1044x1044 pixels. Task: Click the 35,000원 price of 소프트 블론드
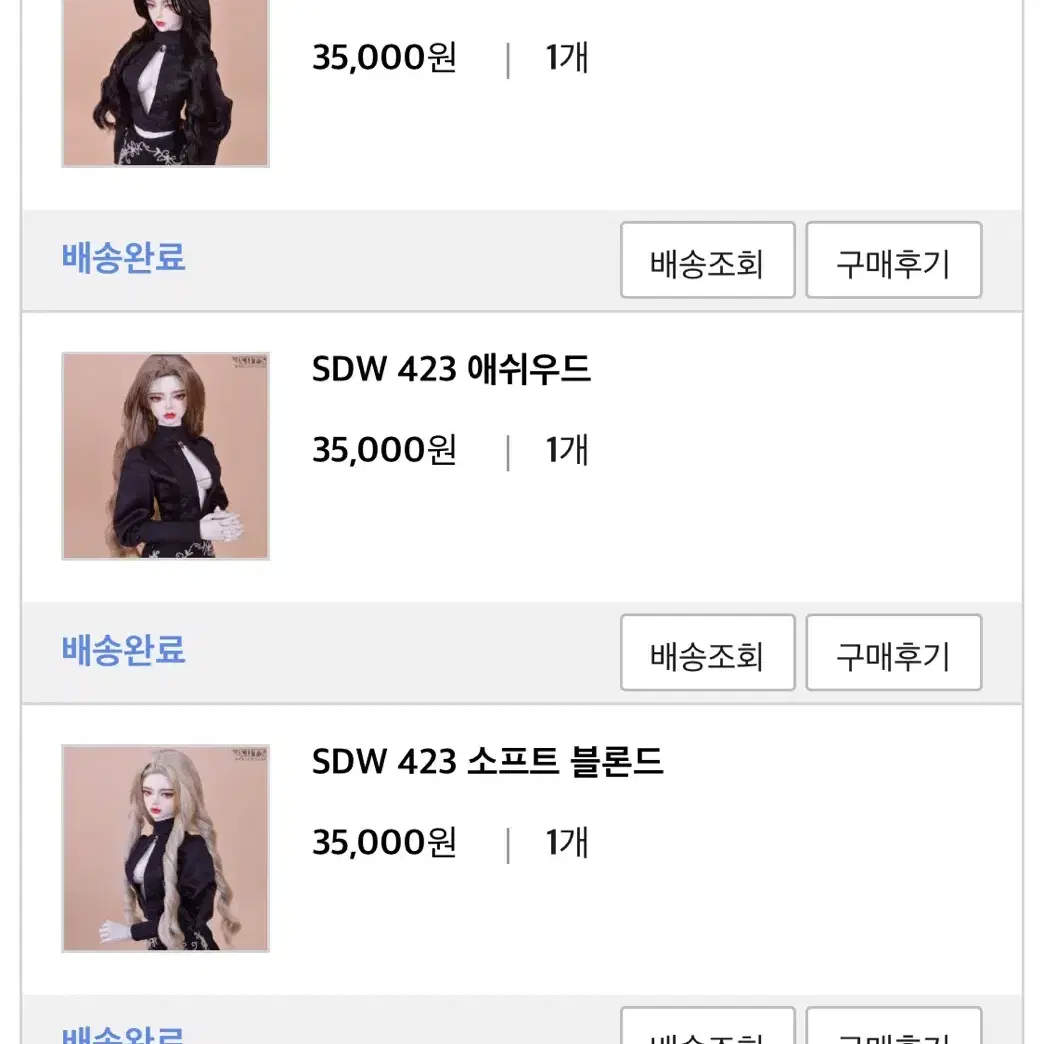pyautogui.click(x=384, y=842)
